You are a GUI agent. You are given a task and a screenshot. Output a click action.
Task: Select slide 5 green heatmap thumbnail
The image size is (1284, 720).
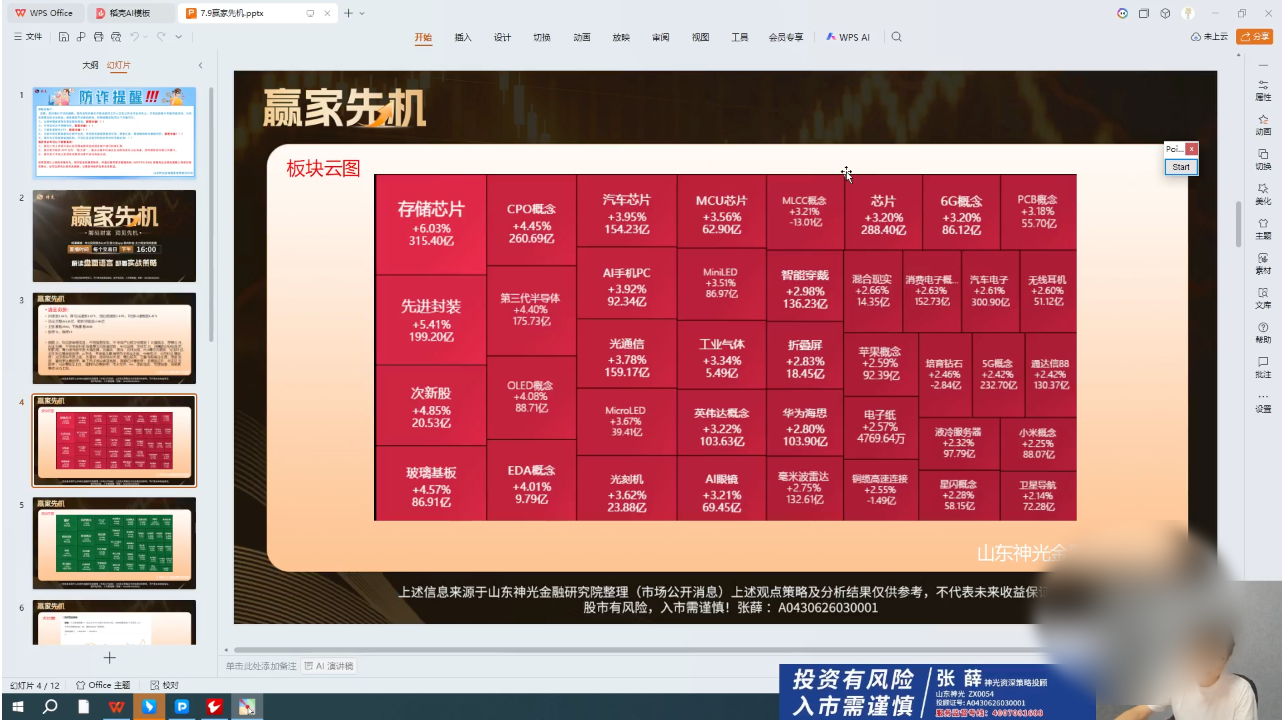(115, 543)
